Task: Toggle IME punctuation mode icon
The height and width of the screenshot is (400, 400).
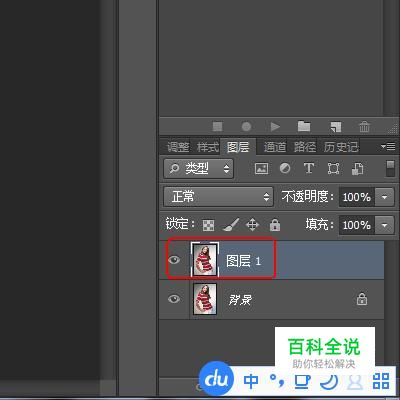Action: pyautogui.click(x=277, y=381)
